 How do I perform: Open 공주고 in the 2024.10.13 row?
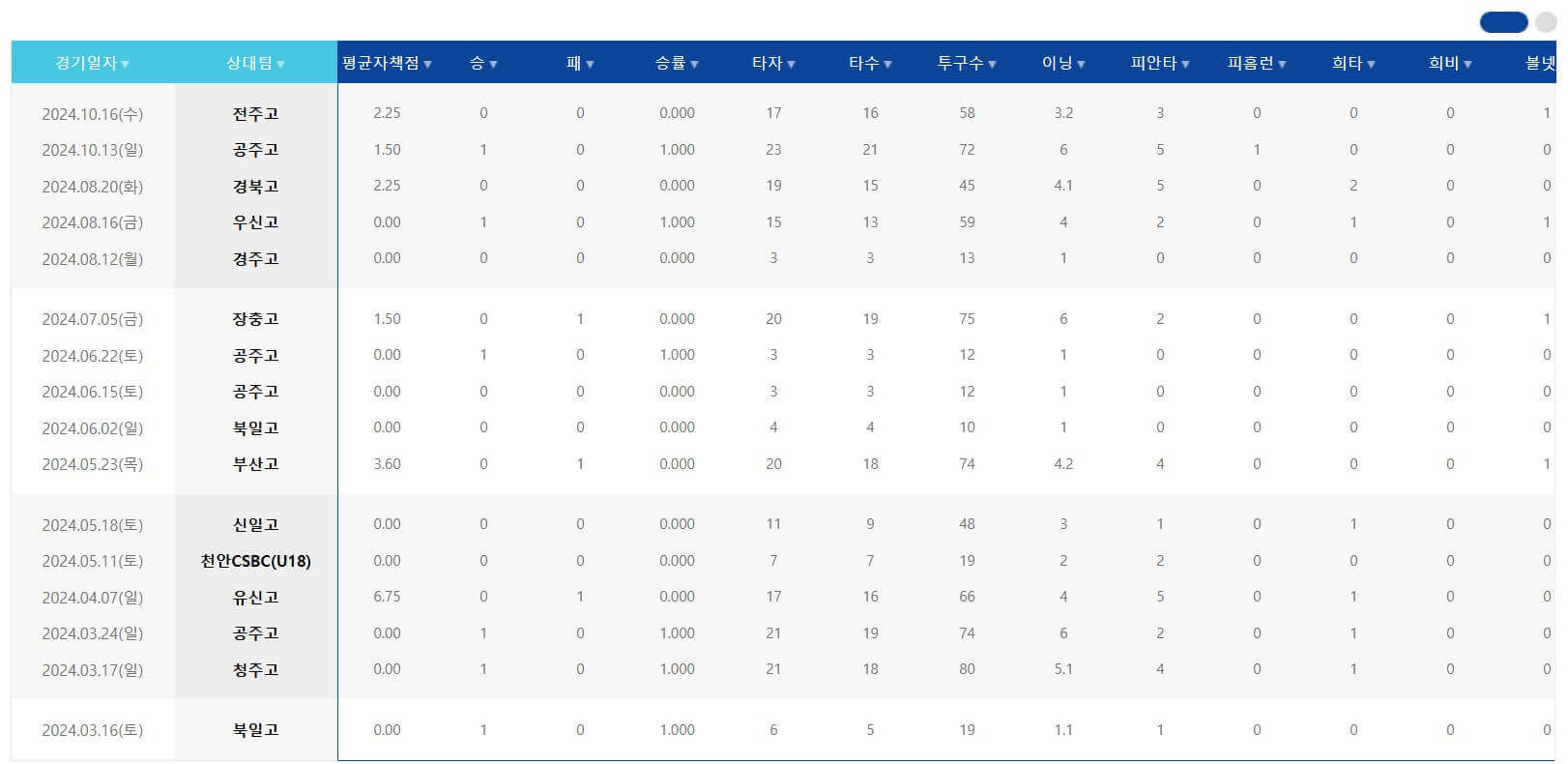(x=256, y=150)
